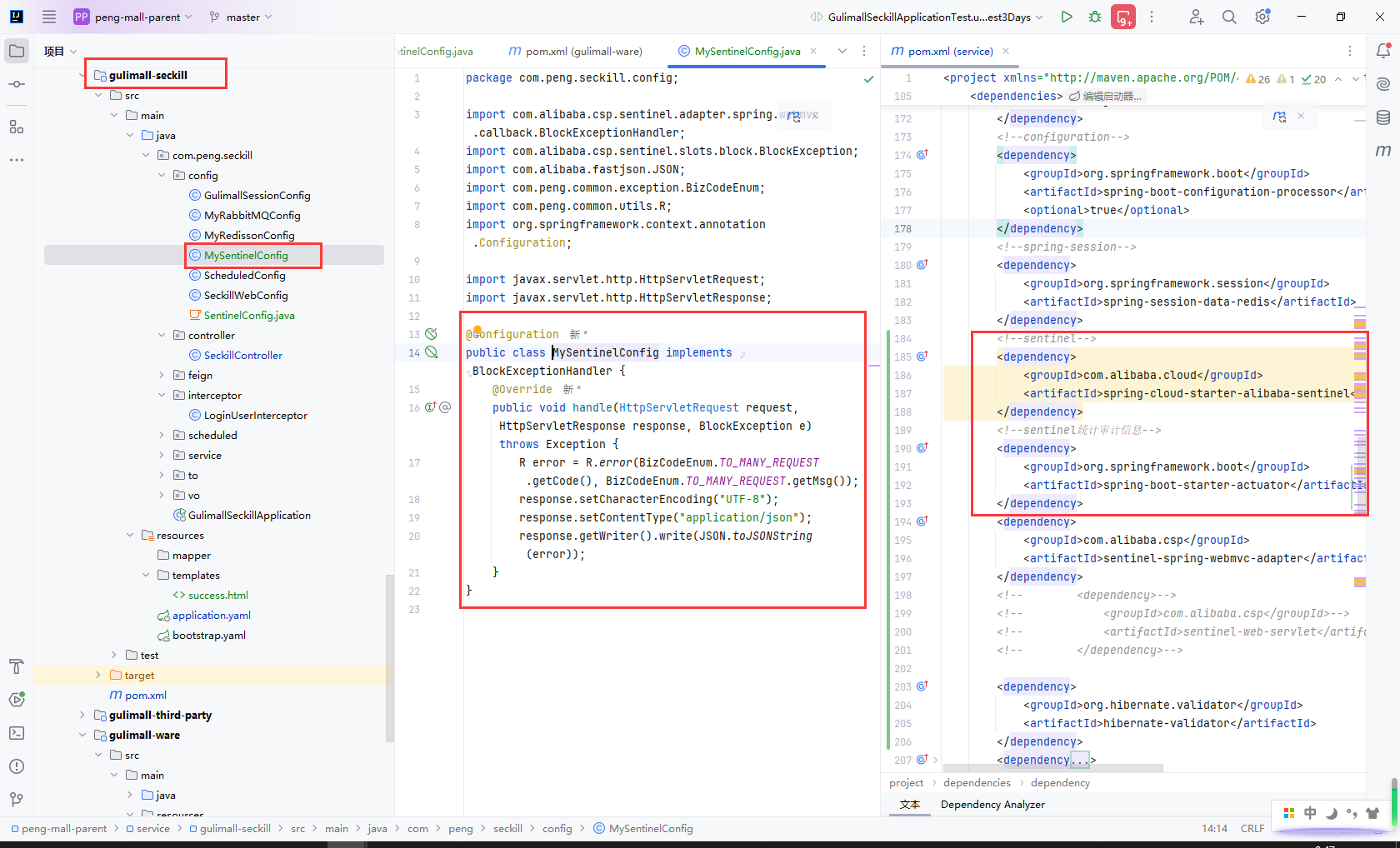
Task: Change CRLF line separator in status bar
Action: point(1252,829)
